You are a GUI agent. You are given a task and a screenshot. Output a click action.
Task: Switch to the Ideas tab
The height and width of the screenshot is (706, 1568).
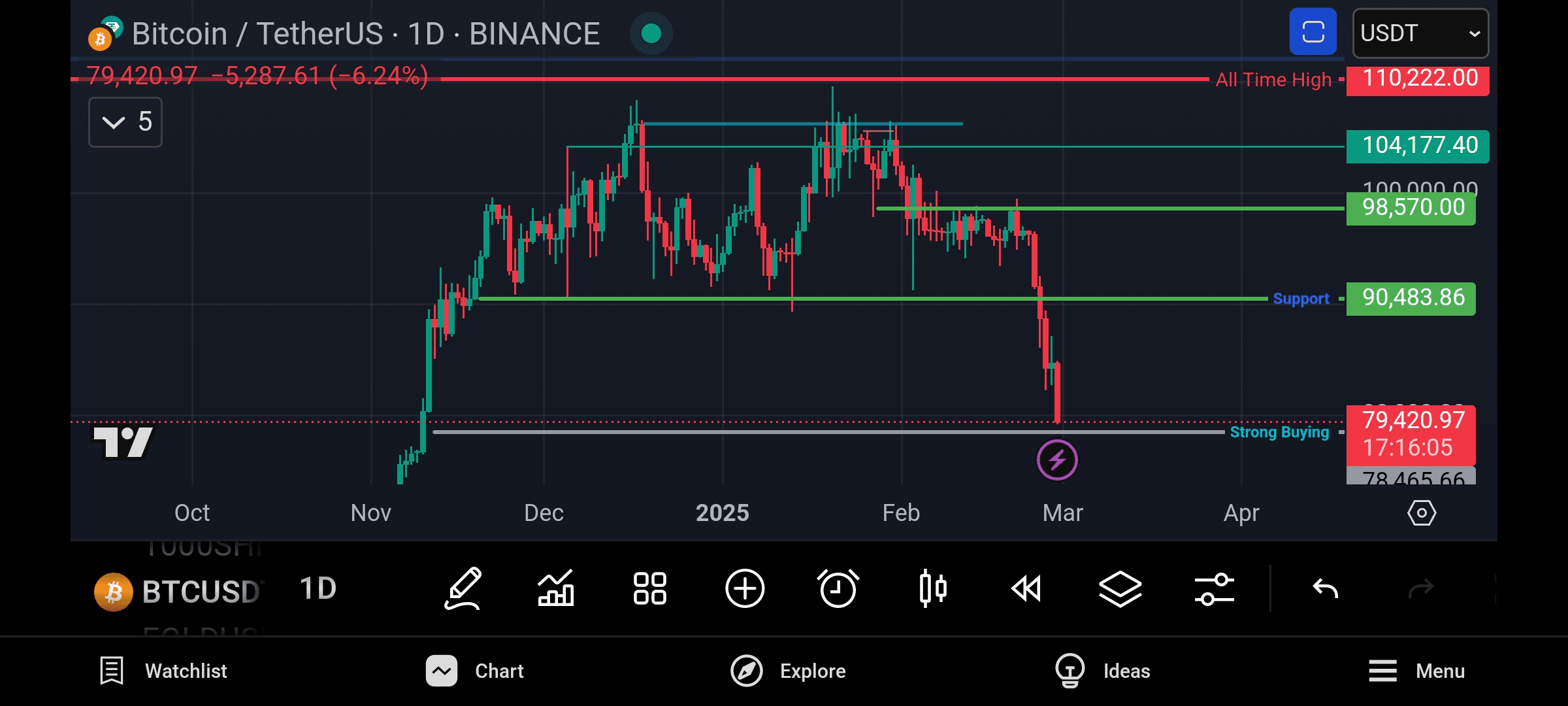(x=1103, y=671)
